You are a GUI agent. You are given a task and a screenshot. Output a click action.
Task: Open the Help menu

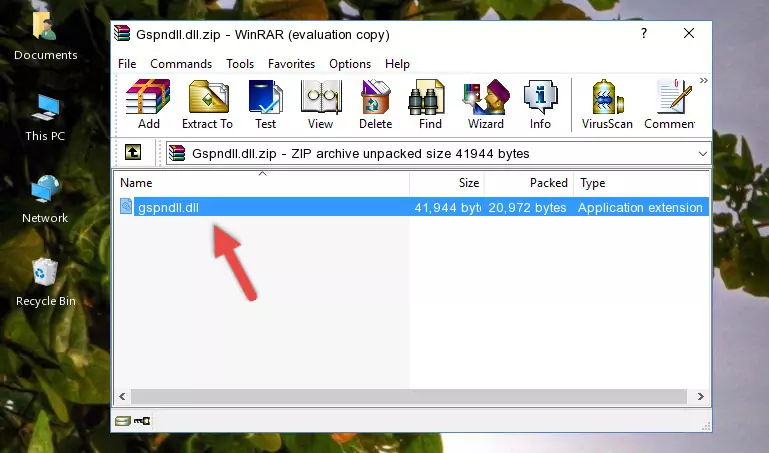tap(397, 64)
